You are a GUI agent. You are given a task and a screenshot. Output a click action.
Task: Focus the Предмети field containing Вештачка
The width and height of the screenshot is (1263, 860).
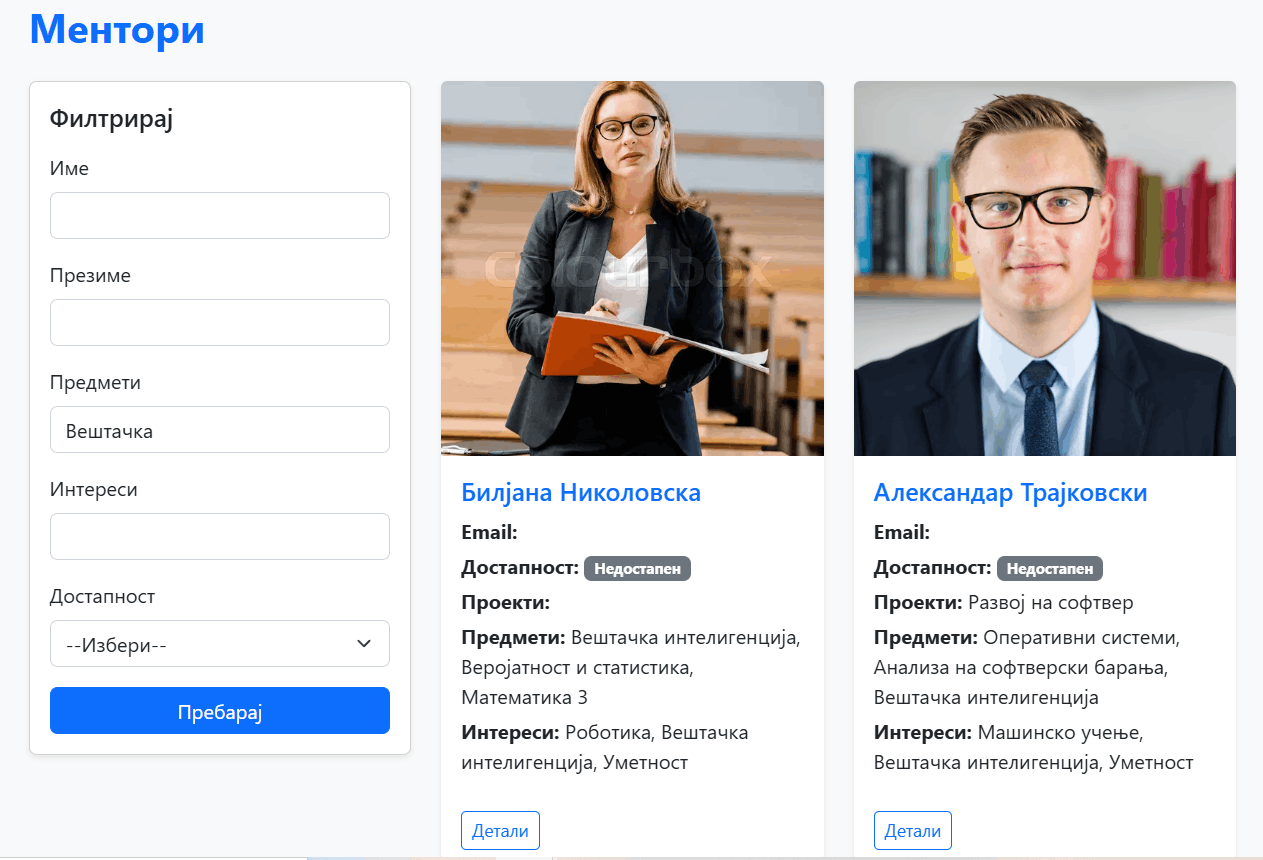(219, 429)
